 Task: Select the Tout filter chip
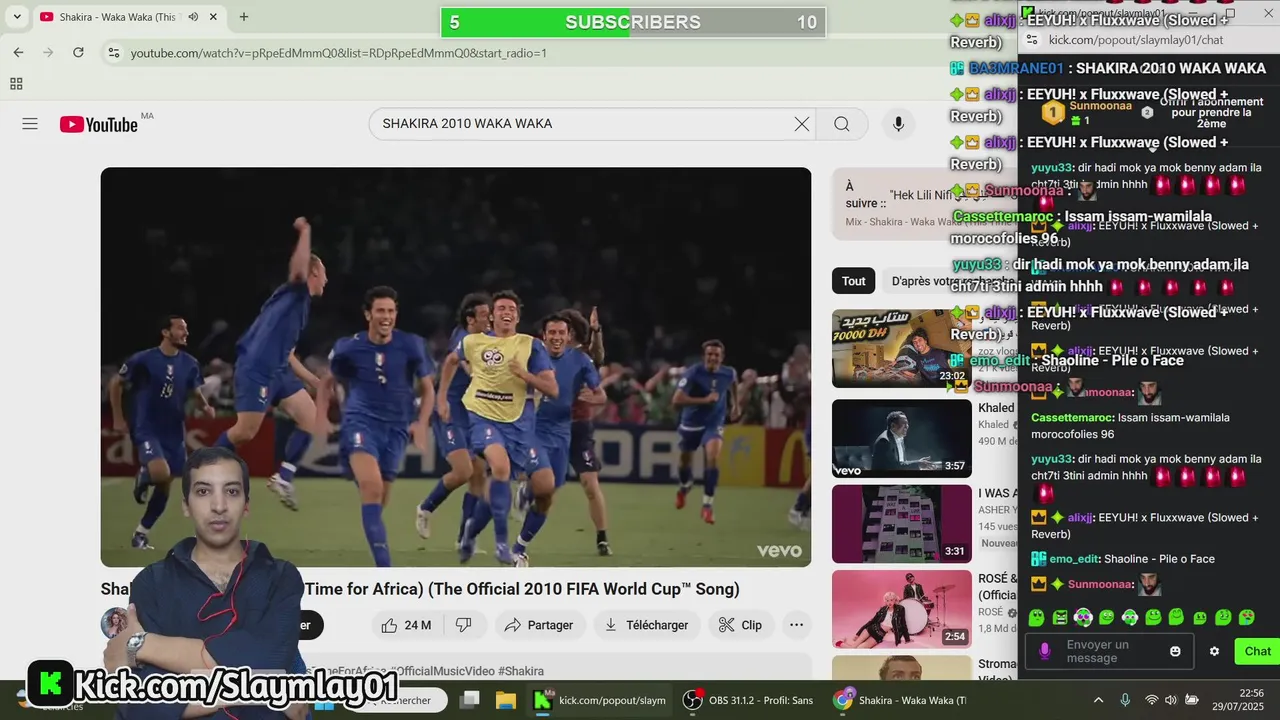pyautogui.click(x=853, y=281)
